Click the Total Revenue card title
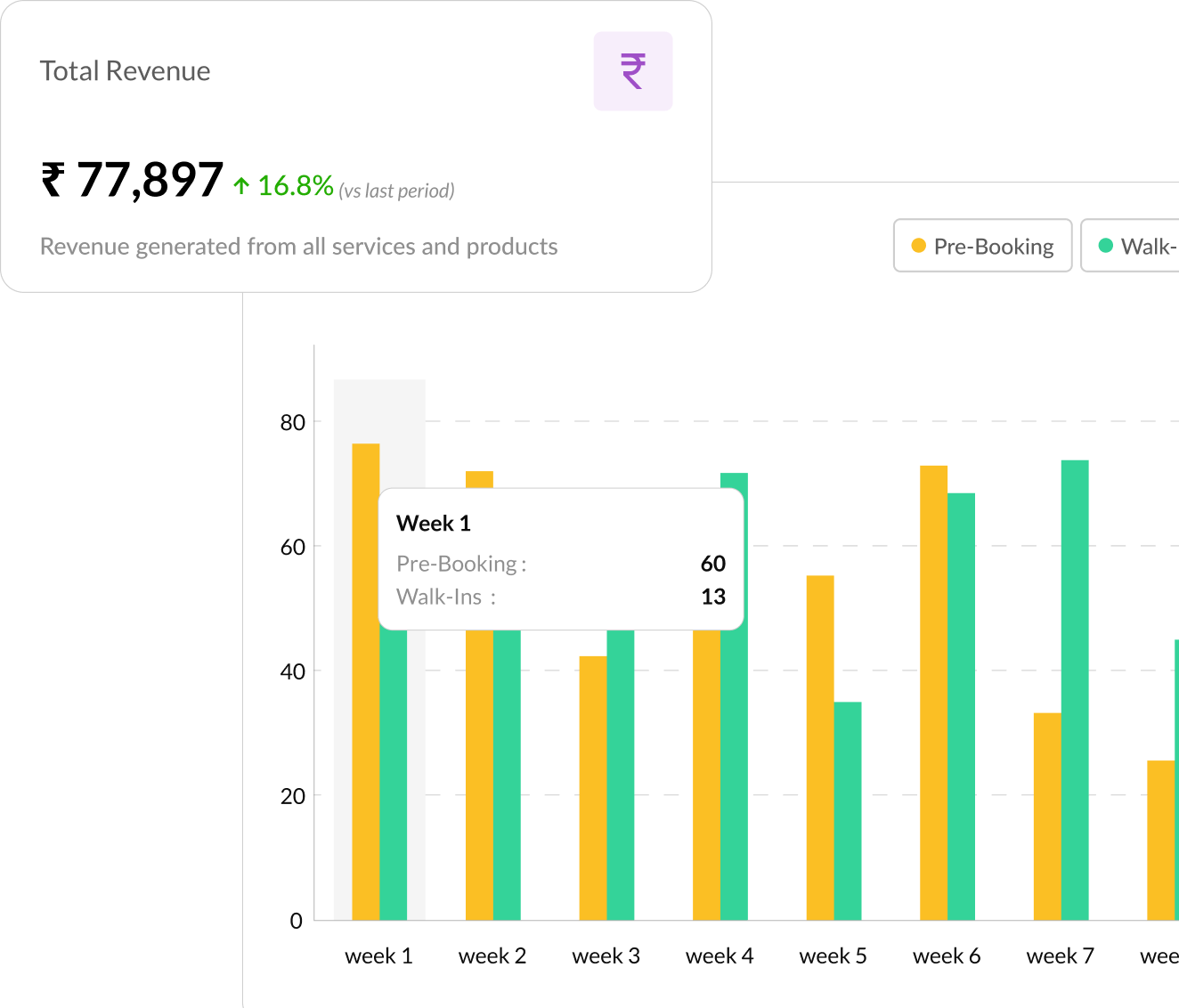The image size is (1179, 1008). (x=125, y=70)
